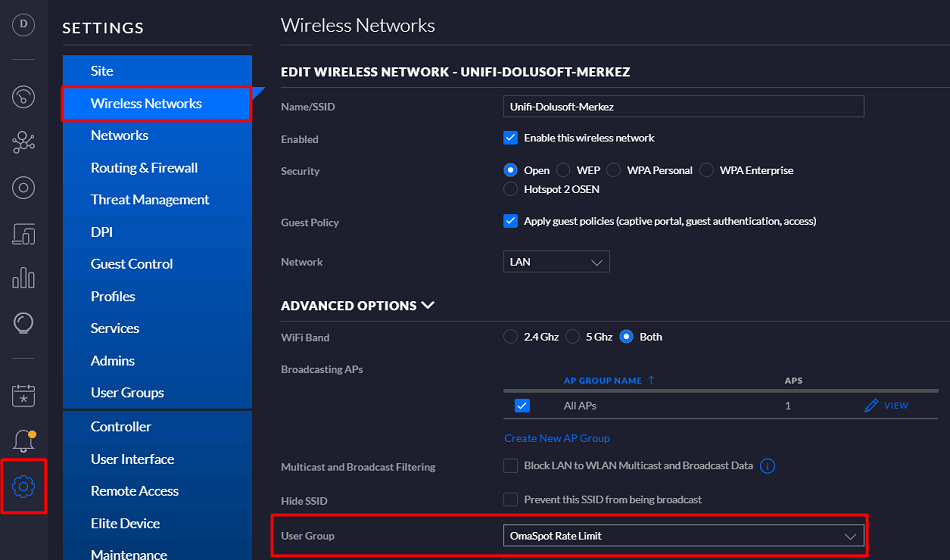
Task: Click the multicast filtering info icon
Action: pyautogui.click(x=767, y=466)
